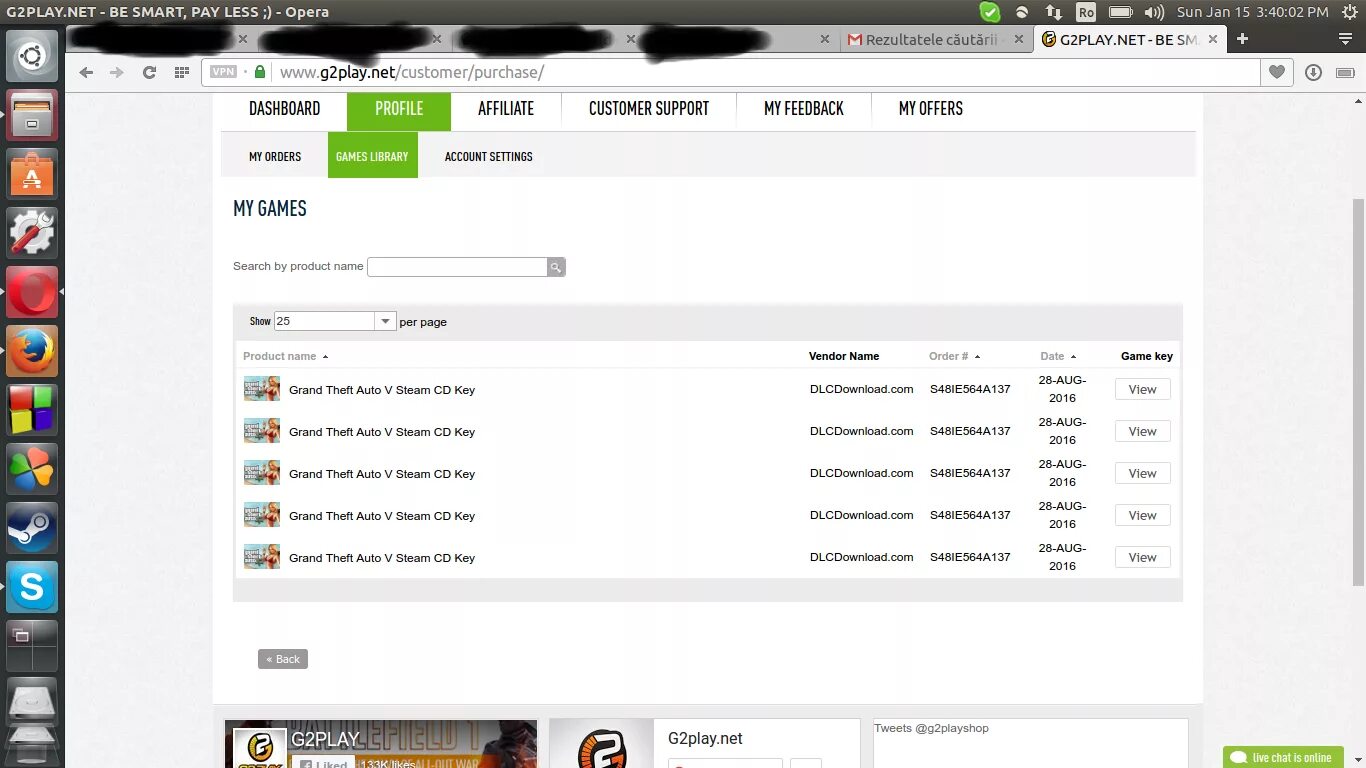The image size is (1366, 768).
Task: Open the Files manager in the dock
Action: tap(32, 115)
